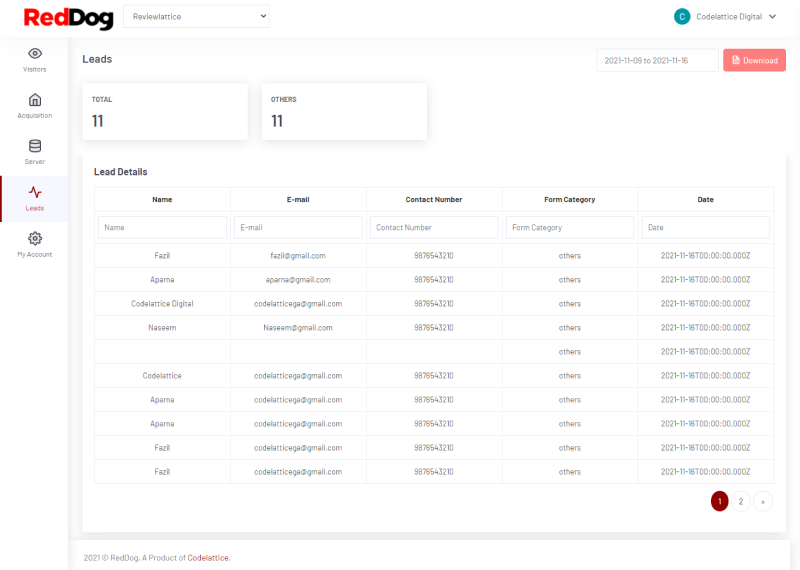Click the Naseem name cell

coord(162,328)
